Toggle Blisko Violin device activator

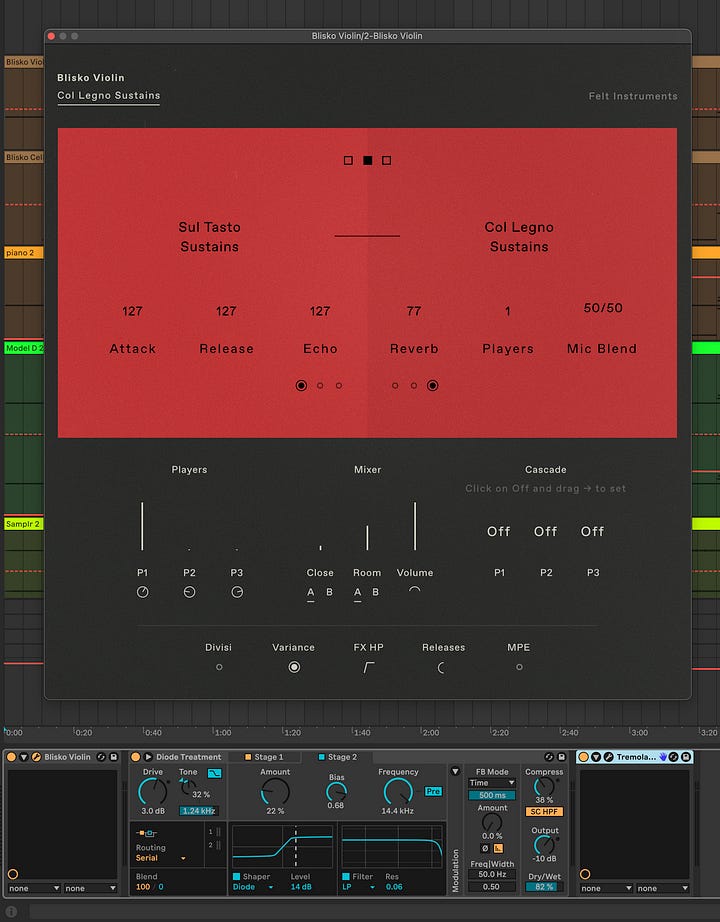click(11, 757)
